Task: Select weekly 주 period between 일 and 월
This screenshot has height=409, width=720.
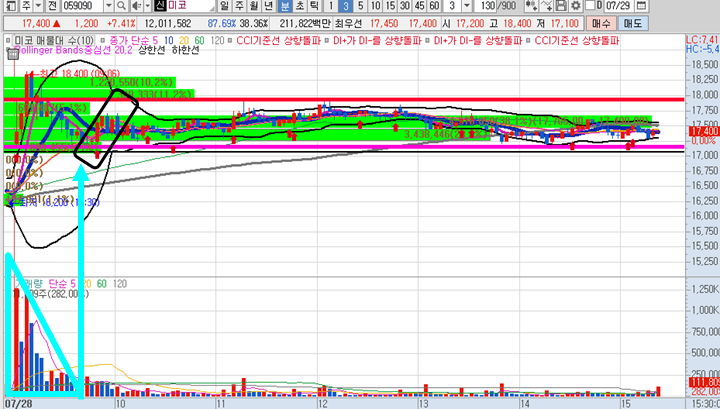Action: 239,6
